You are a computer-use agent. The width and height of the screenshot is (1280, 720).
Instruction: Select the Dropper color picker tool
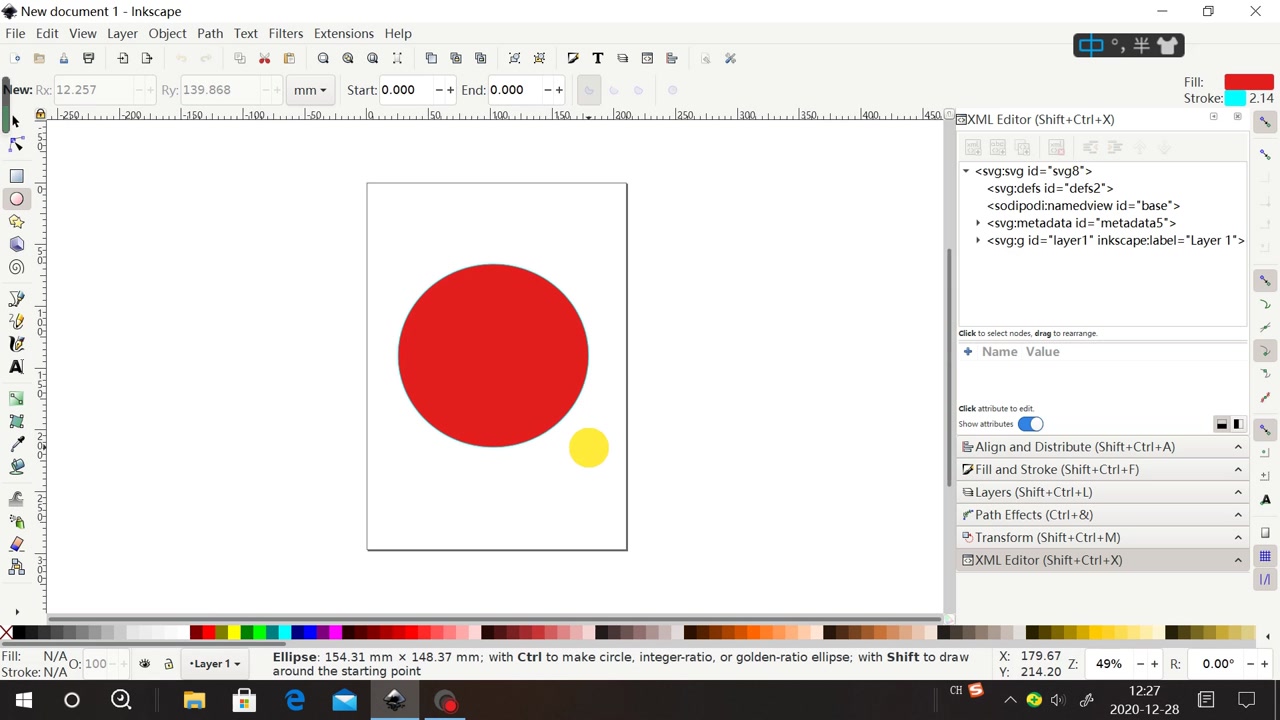(x=16, y=445)
